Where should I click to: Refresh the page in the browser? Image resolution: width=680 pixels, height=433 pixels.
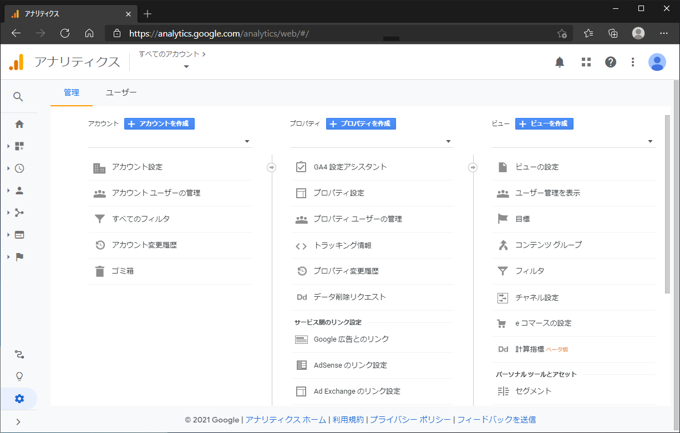point(65,33)
